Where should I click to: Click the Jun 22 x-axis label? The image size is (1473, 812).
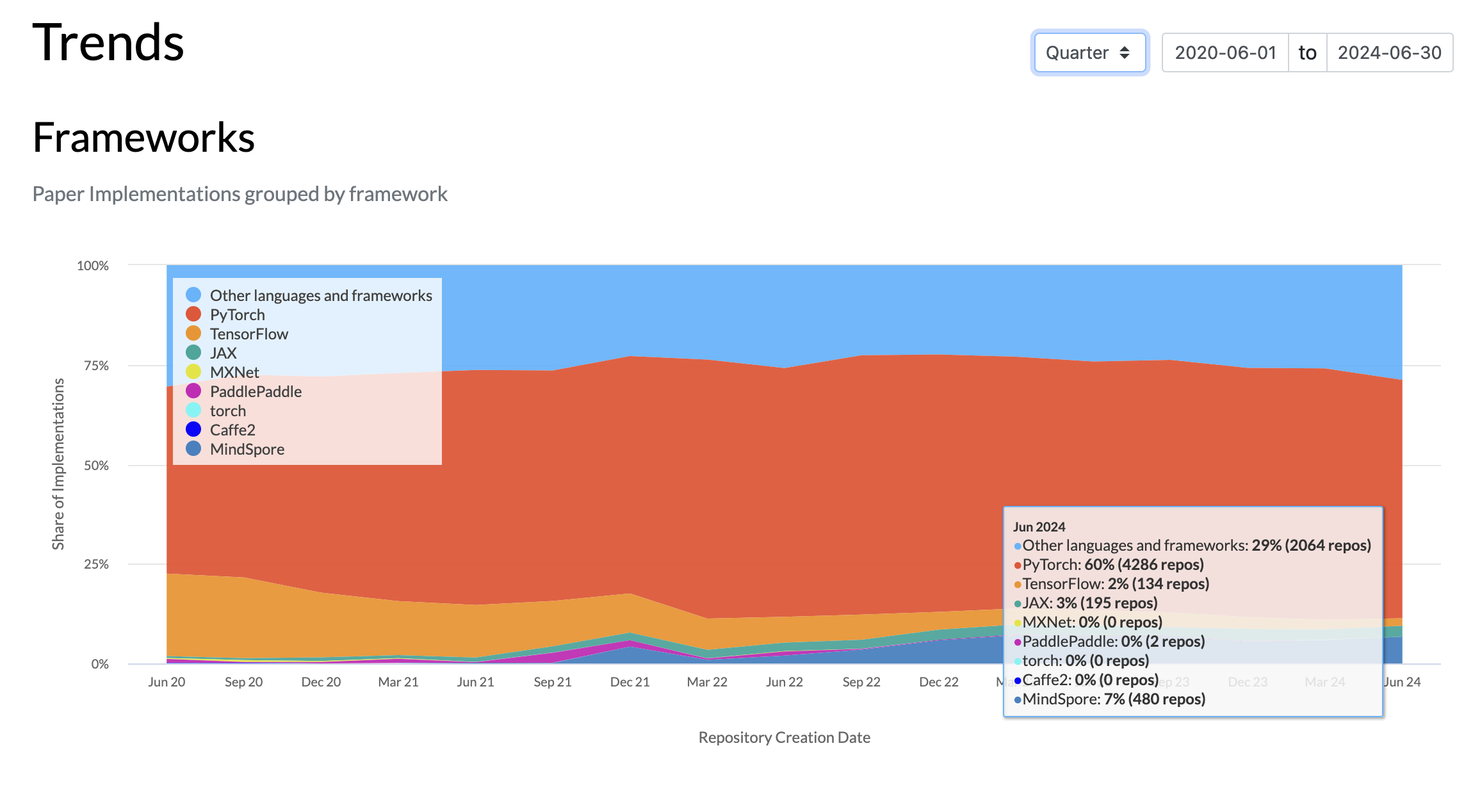coord(784,682)
